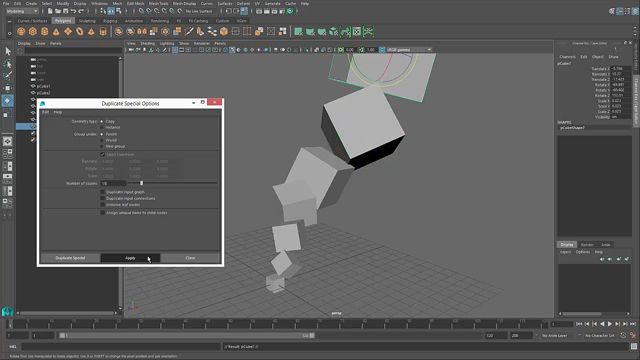Click the Save Scene icon
640x360 pixels.
coord(65,11)
